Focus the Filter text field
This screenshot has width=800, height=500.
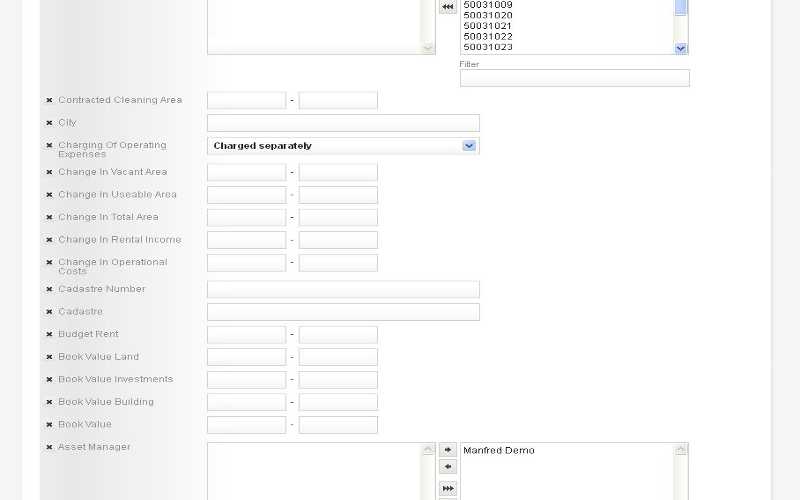coord(574,78)
